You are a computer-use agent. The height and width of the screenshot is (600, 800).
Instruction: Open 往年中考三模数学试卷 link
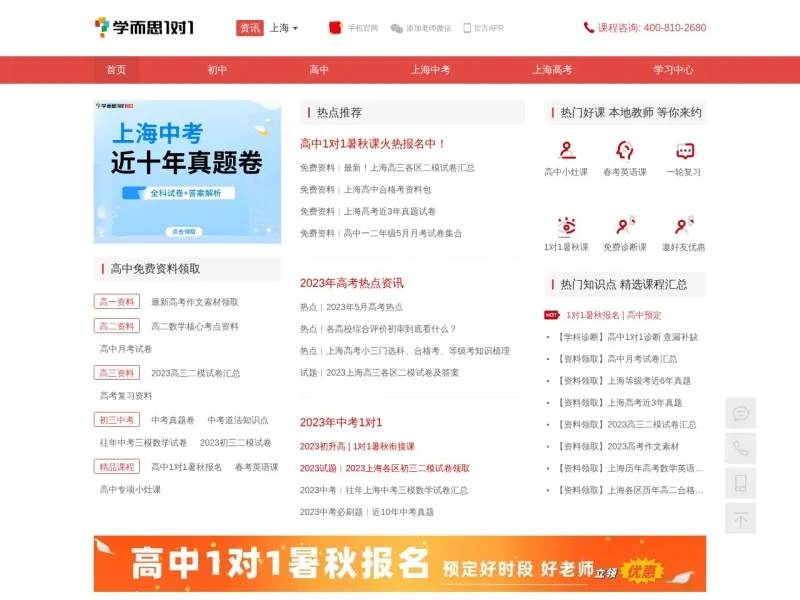(143, 443)
